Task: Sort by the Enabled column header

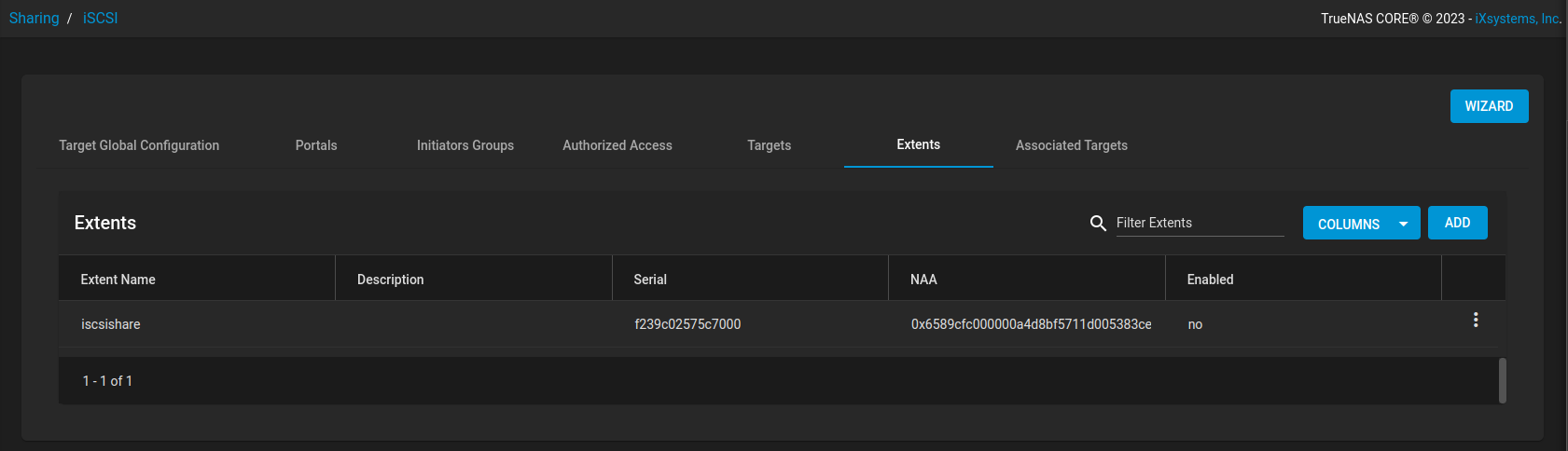Action: pos(1210,280)
